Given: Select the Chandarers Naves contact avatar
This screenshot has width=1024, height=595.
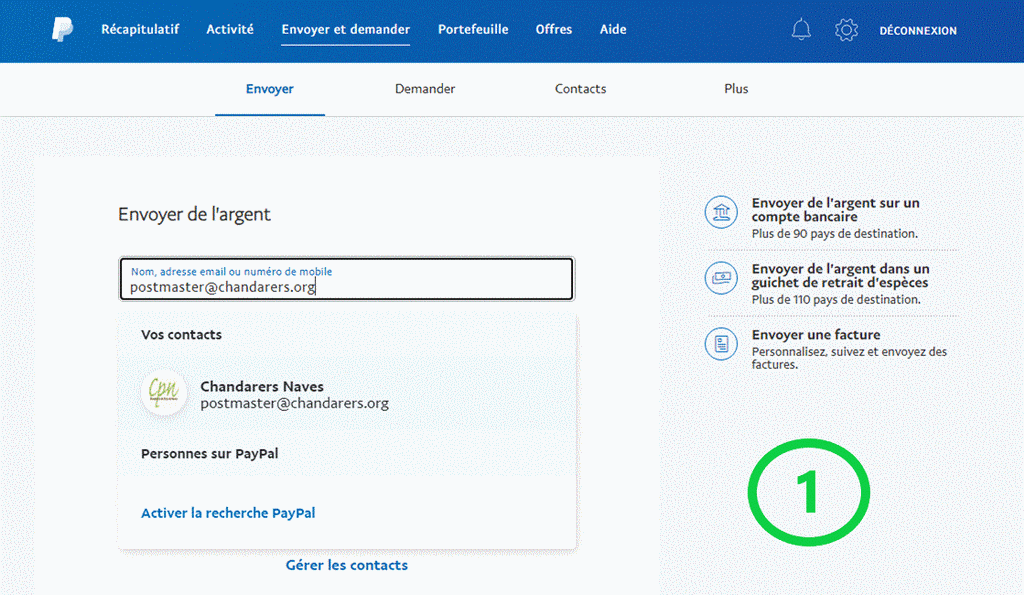Looking at the screenshot, I should coord(164,394).
